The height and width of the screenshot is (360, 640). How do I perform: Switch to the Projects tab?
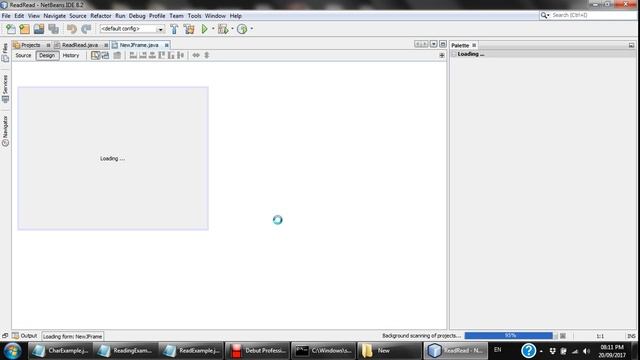30,45
